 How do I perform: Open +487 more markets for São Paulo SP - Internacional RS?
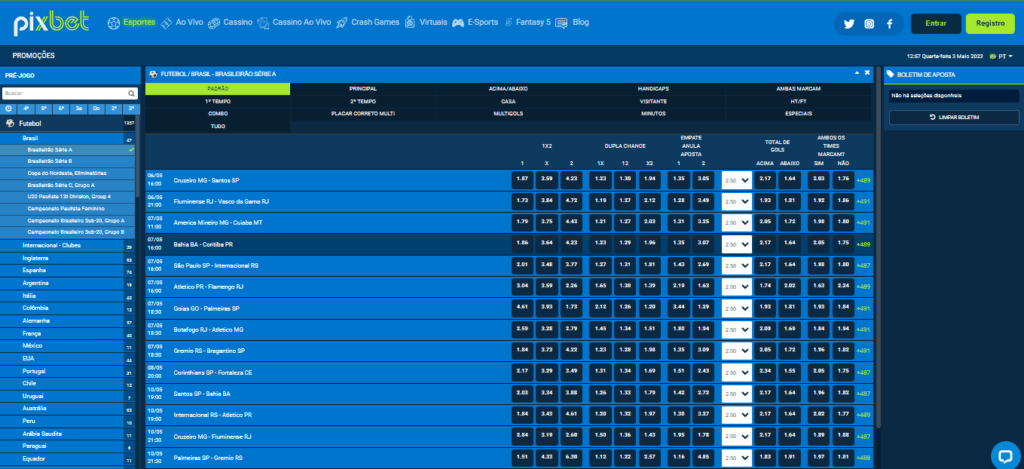(863, 266)
